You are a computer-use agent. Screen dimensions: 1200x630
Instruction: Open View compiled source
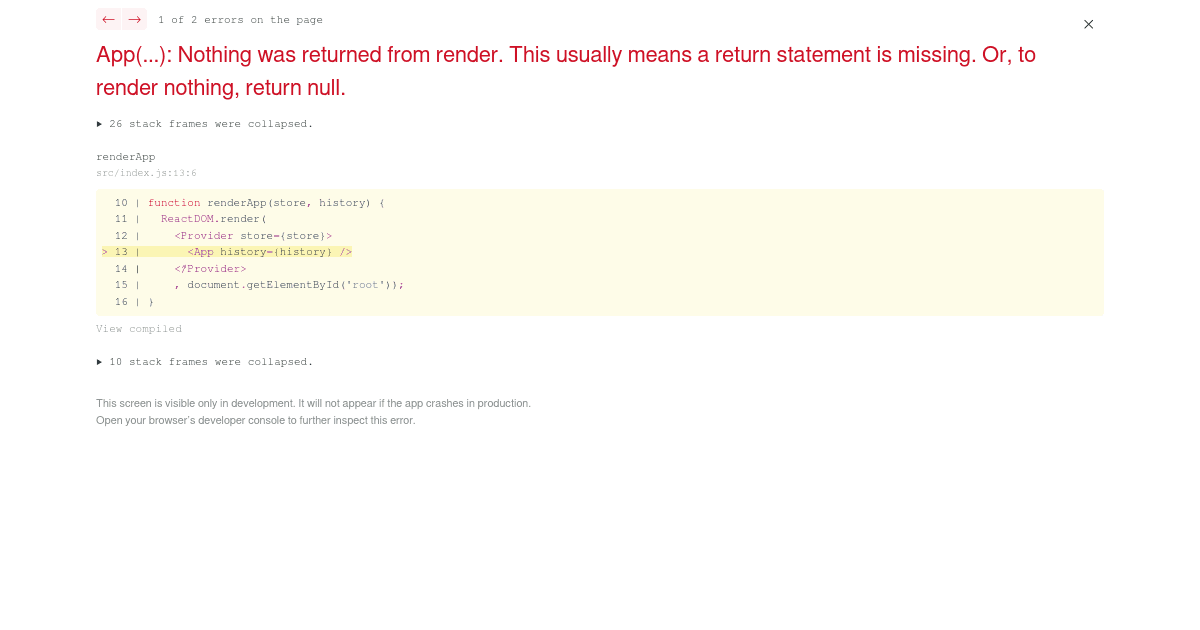click(x=138, y=328)
